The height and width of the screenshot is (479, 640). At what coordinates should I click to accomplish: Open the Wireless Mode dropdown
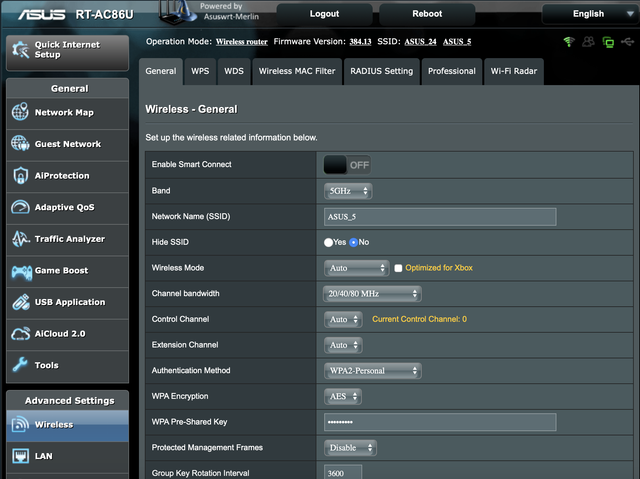point(356,268)
